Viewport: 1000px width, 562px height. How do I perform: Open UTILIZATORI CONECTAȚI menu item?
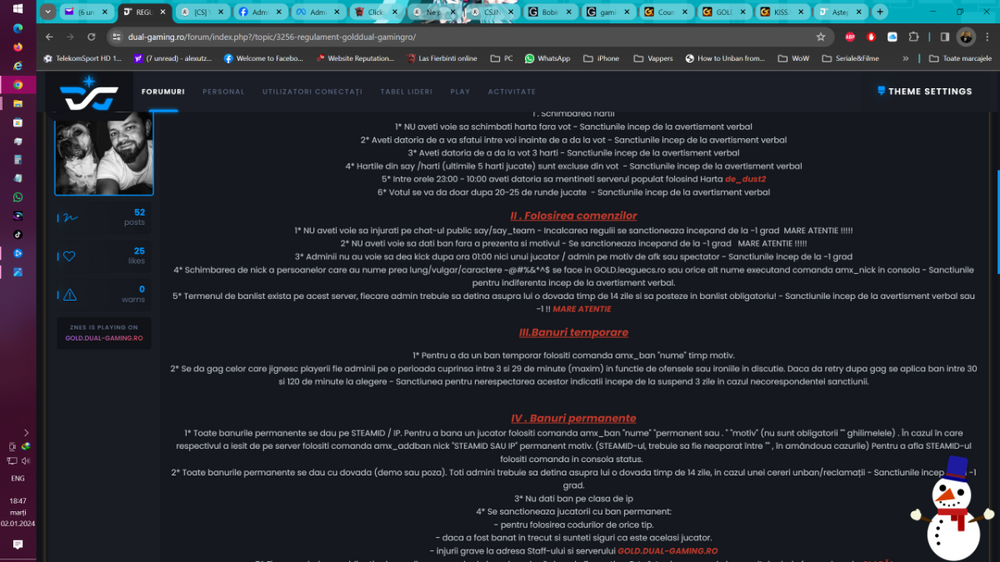click(x=312, y=92)
